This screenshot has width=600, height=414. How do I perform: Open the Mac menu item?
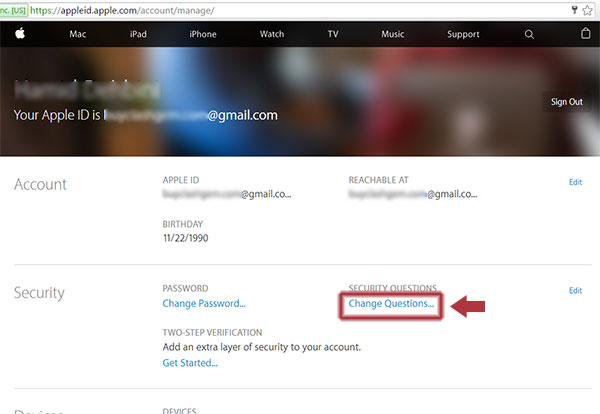[78, 34]
